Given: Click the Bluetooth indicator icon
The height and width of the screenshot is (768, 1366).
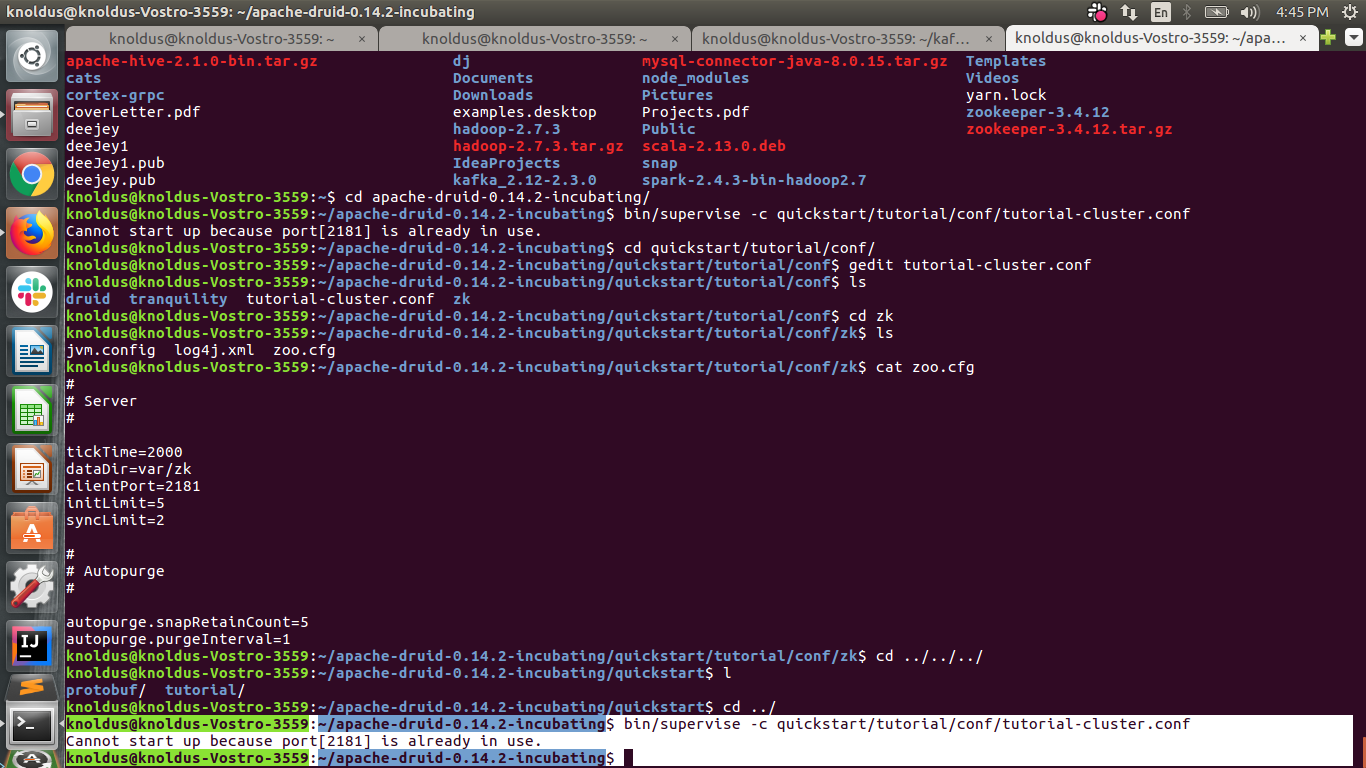Looking at the screenshot, I should click(x=1188, y=12).
